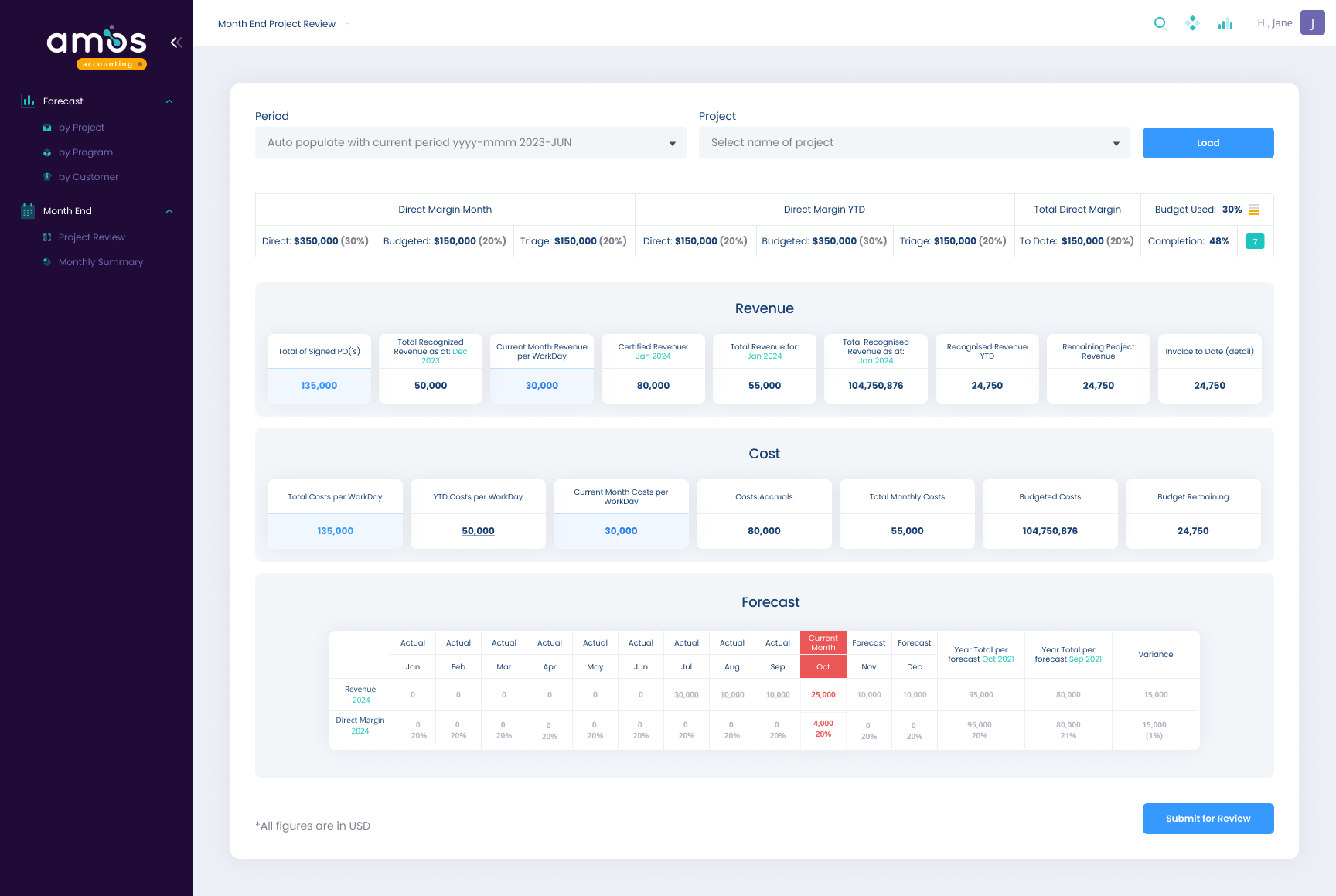
Task: Click Submit for Review button
Action: click(1208, 819)
